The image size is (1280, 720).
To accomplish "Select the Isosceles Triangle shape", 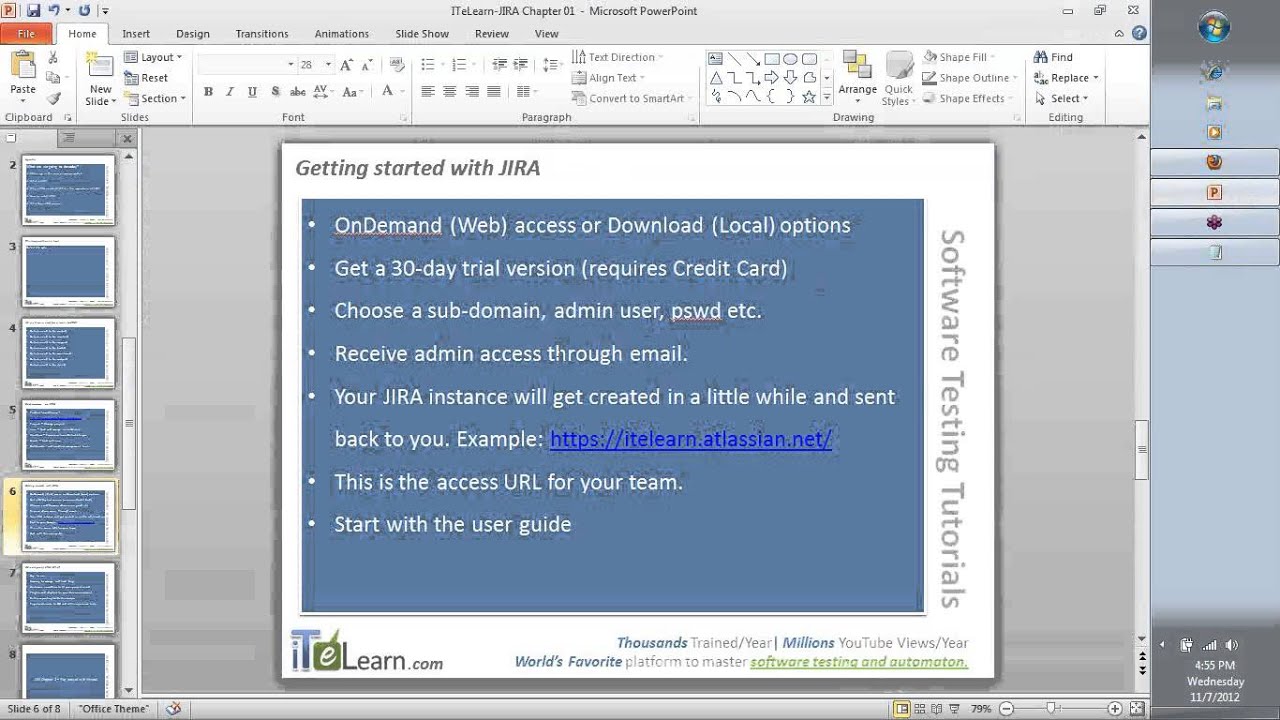I will [x=716, y=77].
